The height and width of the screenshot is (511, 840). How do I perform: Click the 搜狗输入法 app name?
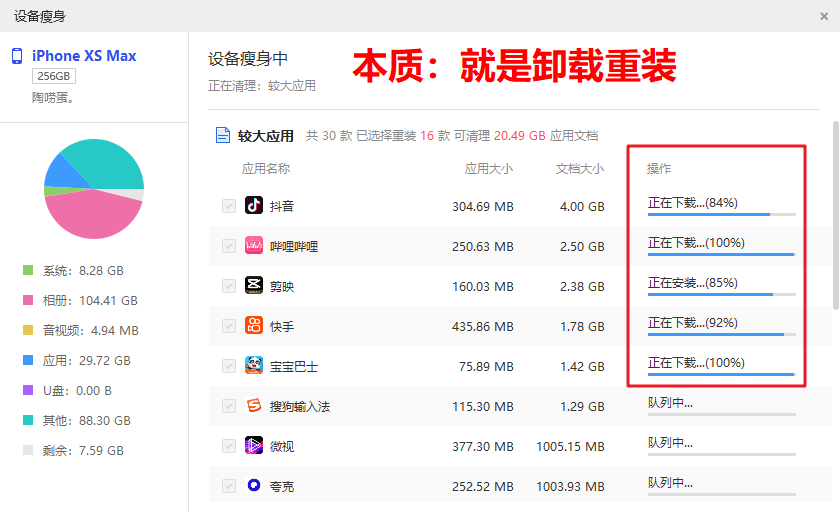coord(299,407)
